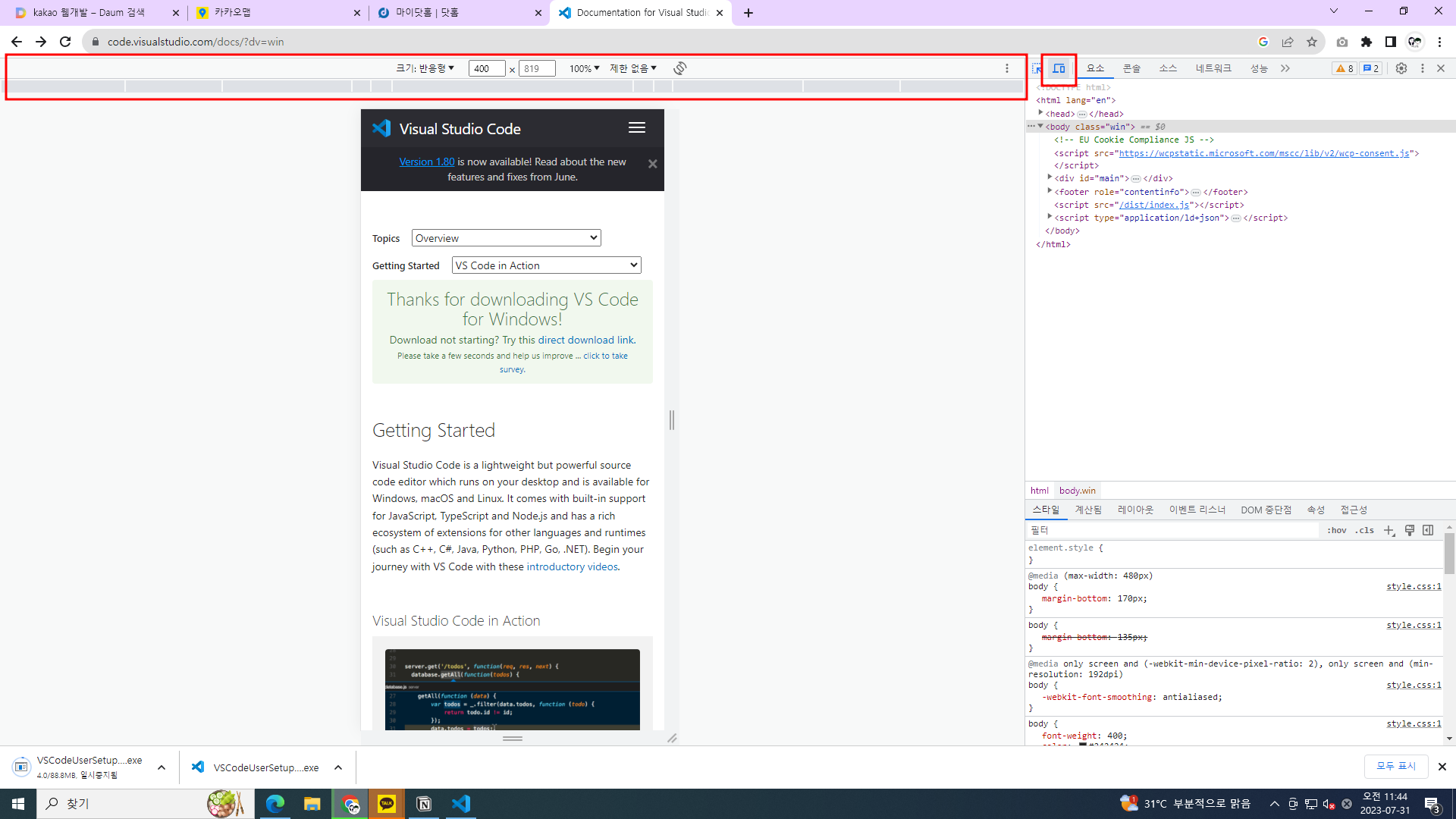
Task: Toggle the :hov element state panel
Action: (x=1336, y=530)
